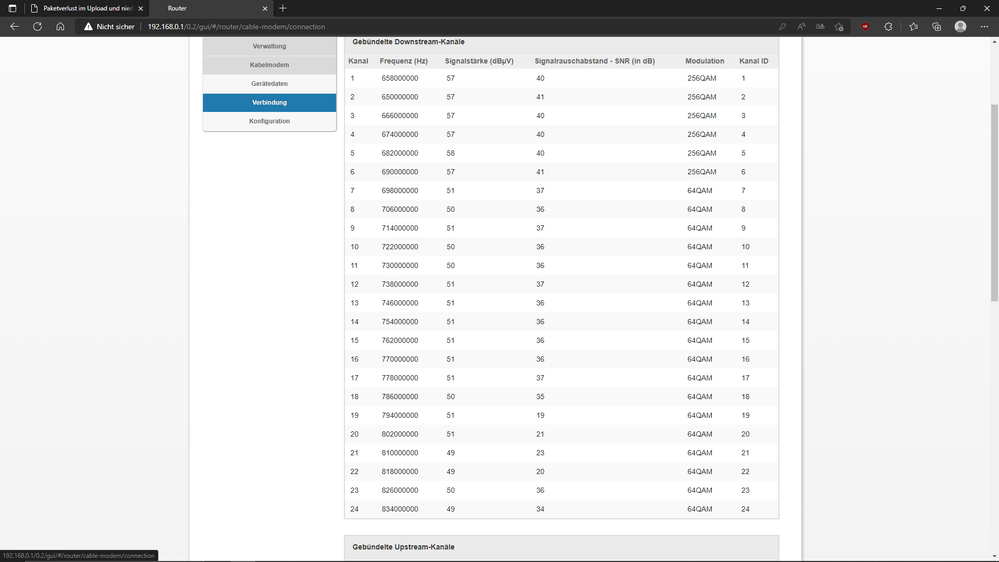This screenshot has height=562, width=999.
Task: Click SNR value 34 in channel 24 row
Action: click(x=540, y=509)
